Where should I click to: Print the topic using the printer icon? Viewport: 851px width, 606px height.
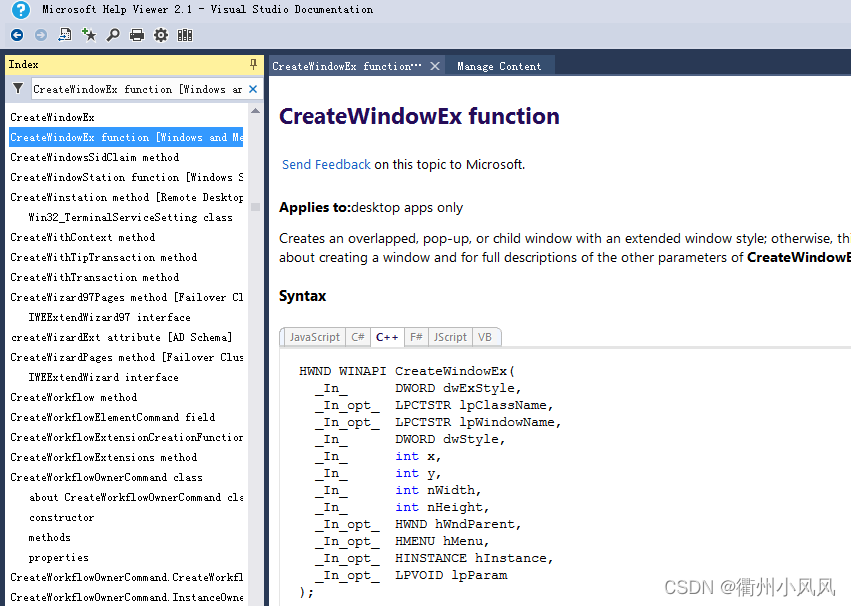(x=137, y=35)
